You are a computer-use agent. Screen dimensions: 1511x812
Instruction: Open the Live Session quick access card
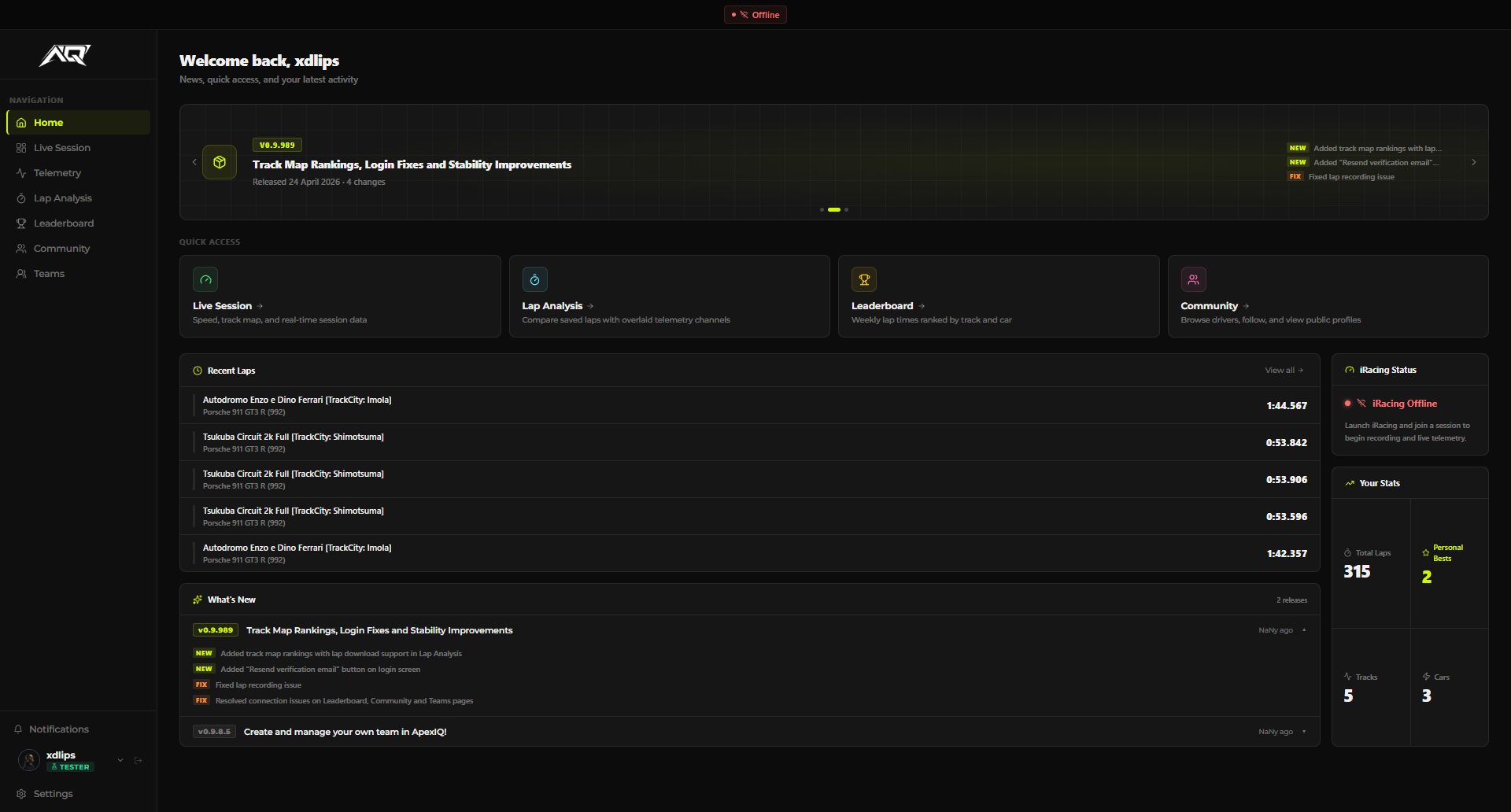click(x=340, y=296)
